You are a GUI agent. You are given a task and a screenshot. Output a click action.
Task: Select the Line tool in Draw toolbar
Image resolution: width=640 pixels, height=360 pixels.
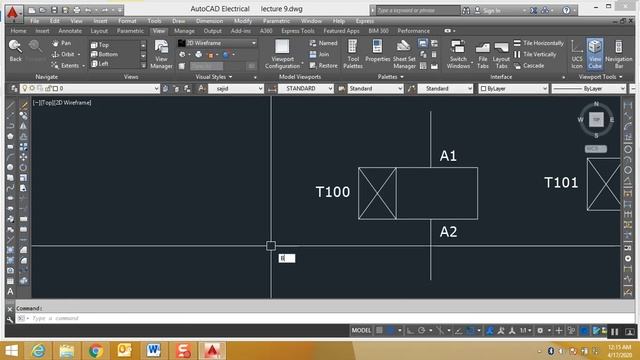[x=10, y=105]
